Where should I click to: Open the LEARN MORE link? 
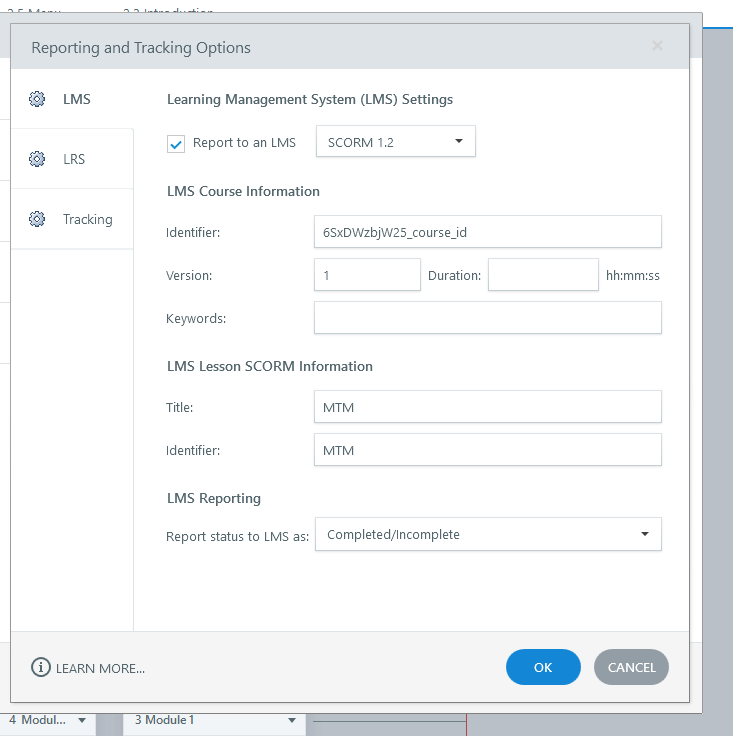coord(100,668)
